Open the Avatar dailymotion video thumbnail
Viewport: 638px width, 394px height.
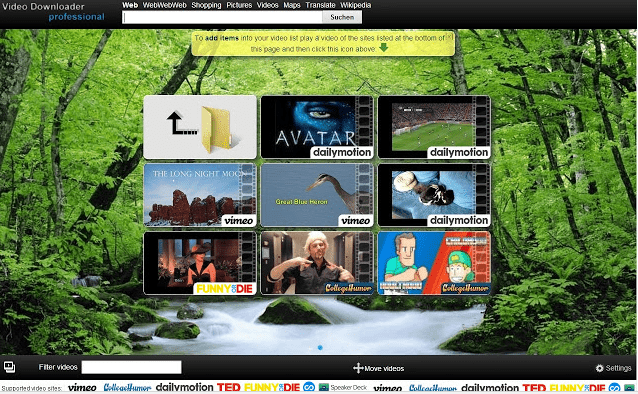pyautogui.click(x=317, y=127)
